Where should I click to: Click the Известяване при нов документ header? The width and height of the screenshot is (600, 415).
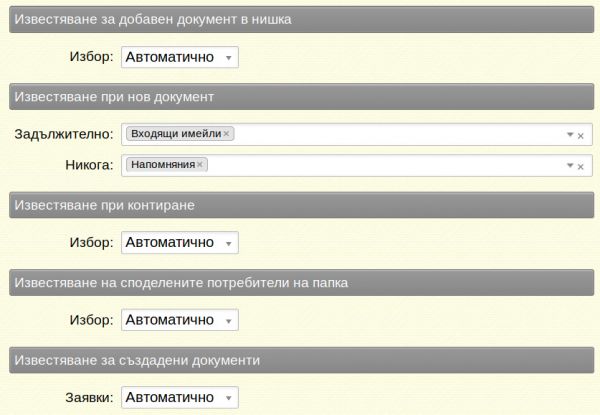(300, 97)
